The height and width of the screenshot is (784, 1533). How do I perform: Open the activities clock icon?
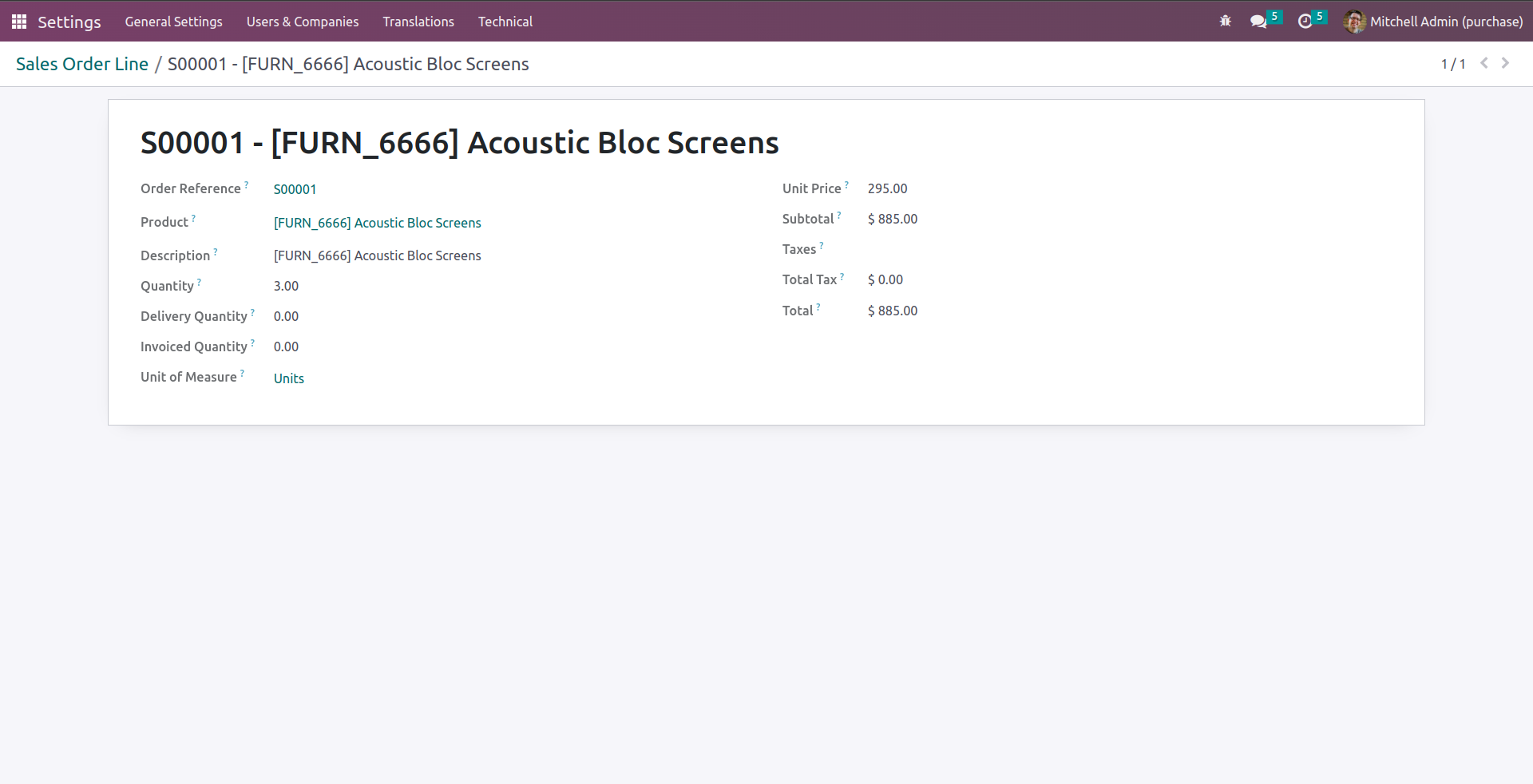1305,22
